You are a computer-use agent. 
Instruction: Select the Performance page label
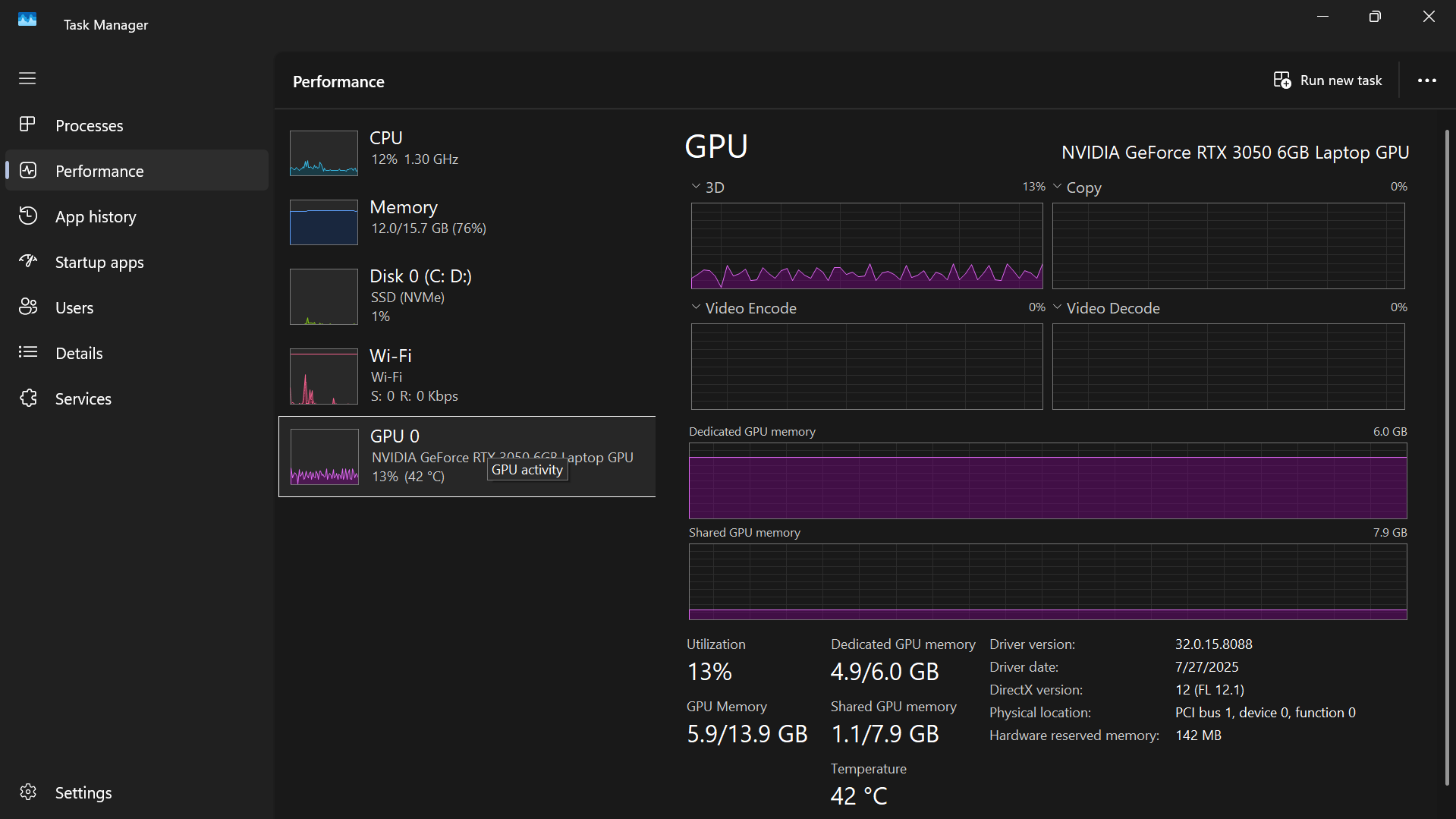(99, 171)
